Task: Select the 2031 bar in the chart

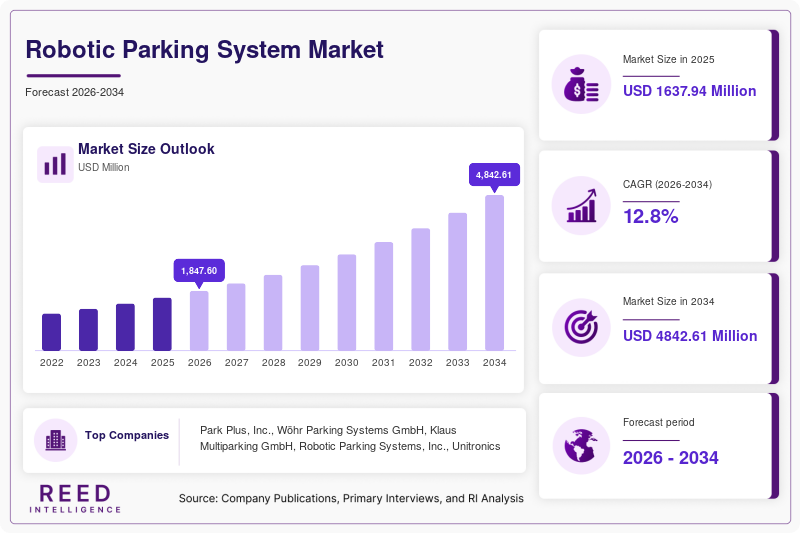Action: pos(384,296)
